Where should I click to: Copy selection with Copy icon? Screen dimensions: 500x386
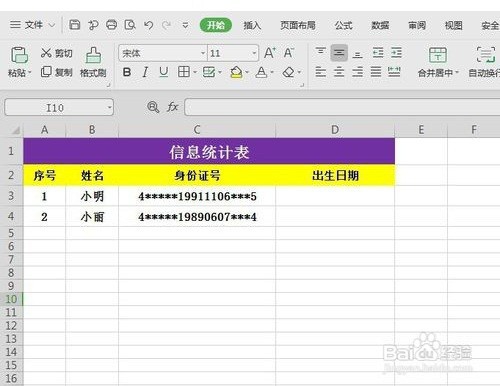[x=46, y=72]
